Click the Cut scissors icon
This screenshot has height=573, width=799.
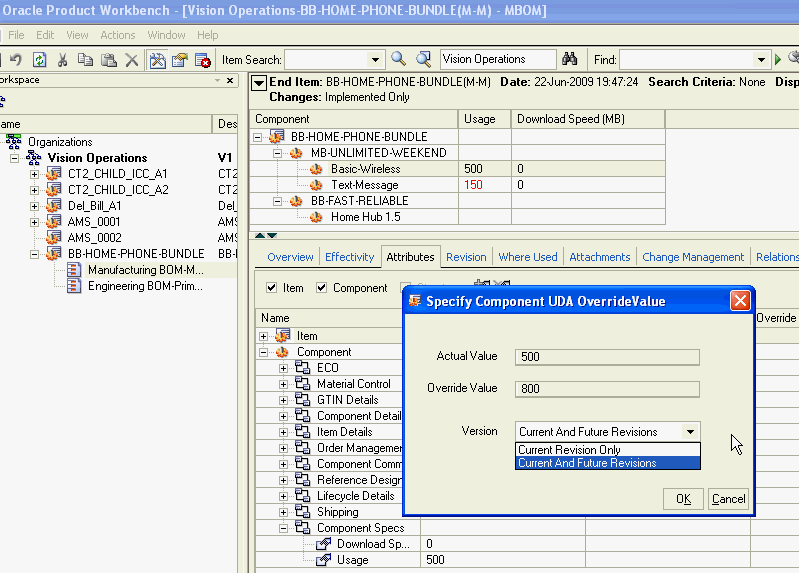point(63,60)
